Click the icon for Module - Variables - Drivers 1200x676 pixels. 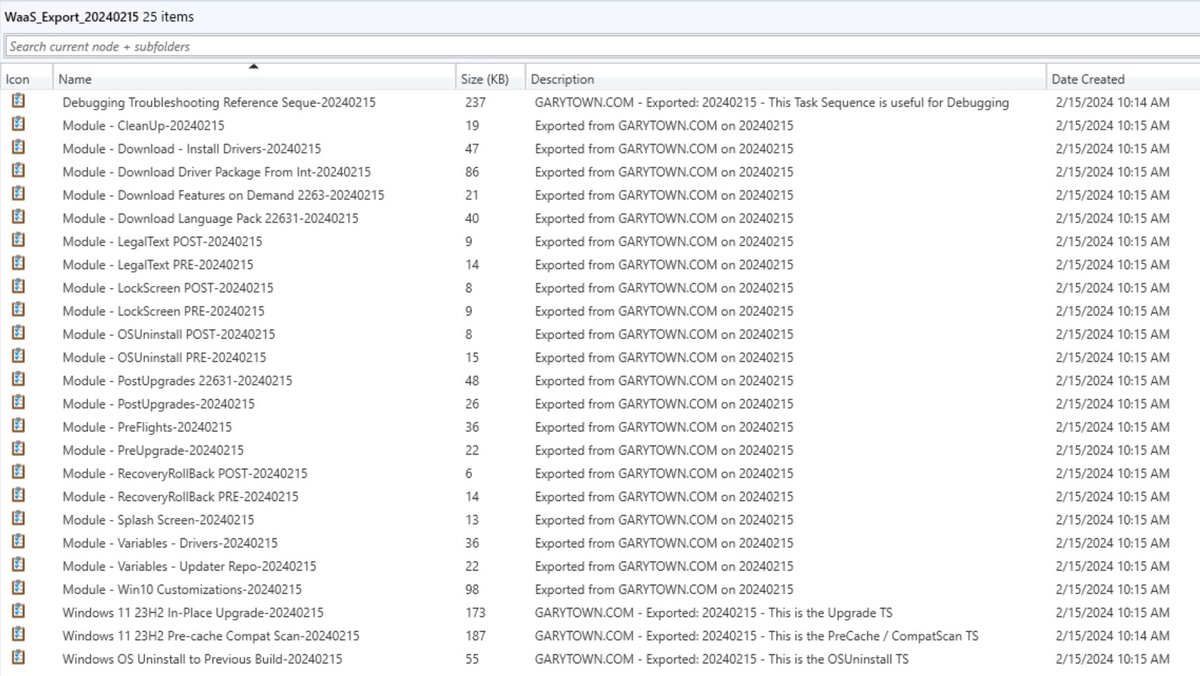point(18,543)
